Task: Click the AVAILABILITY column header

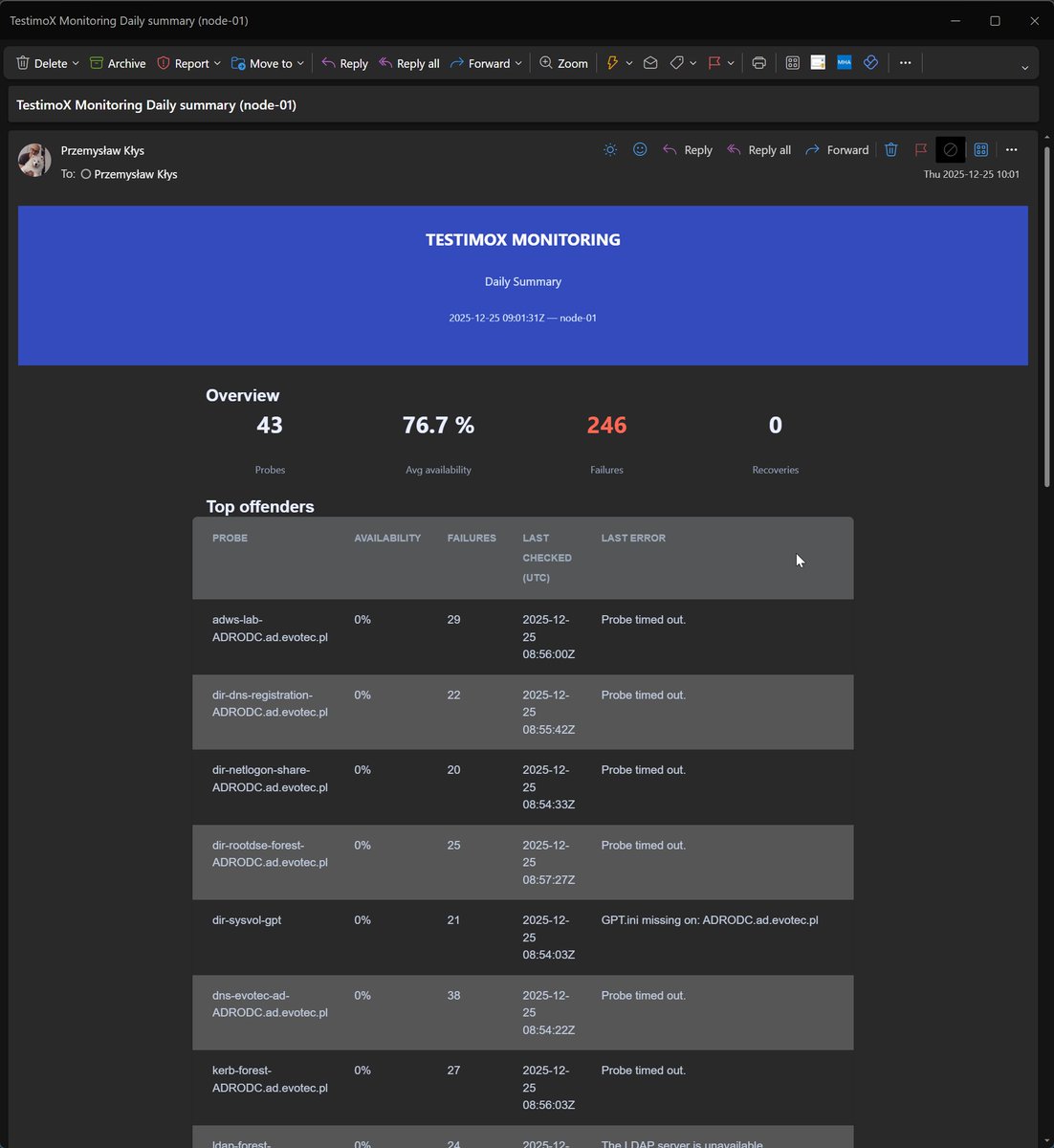Action: [387, 538]
